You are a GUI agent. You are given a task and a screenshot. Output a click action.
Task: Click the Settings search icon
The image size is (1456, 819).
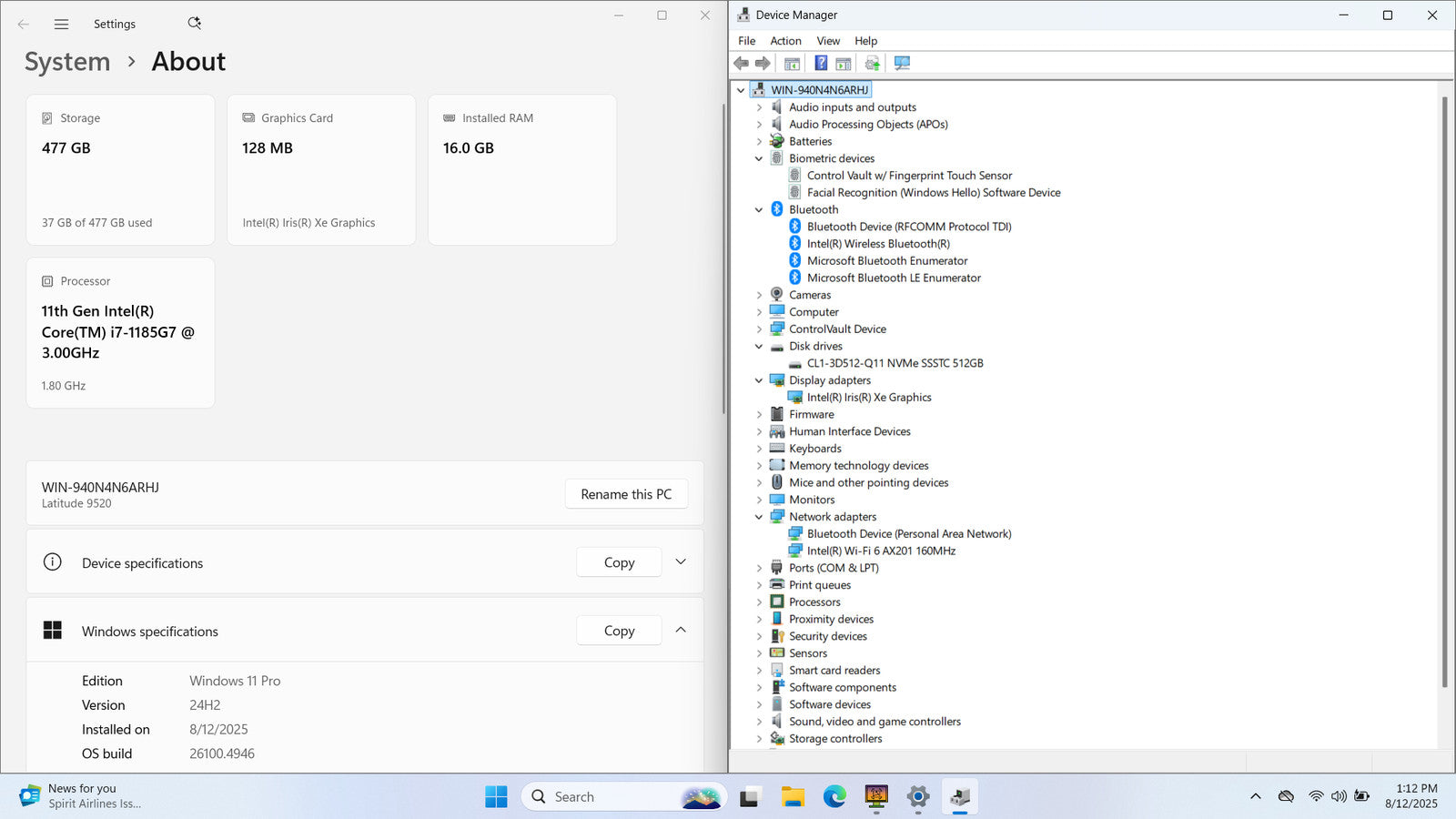click(194, 24)
